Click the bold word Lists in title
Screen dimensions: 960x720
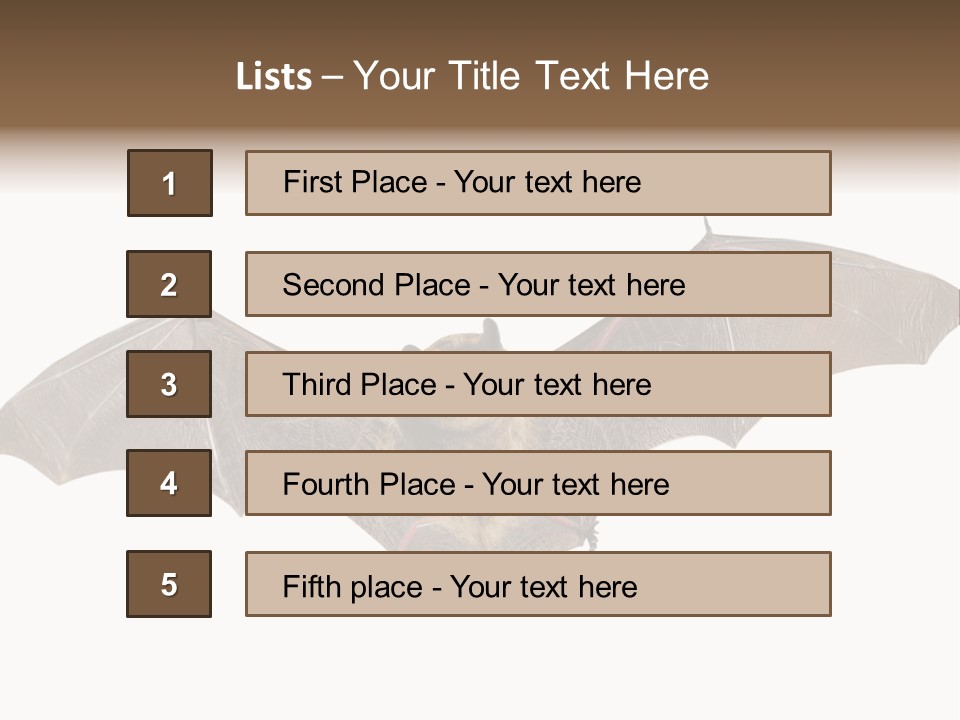pos(274,76)
